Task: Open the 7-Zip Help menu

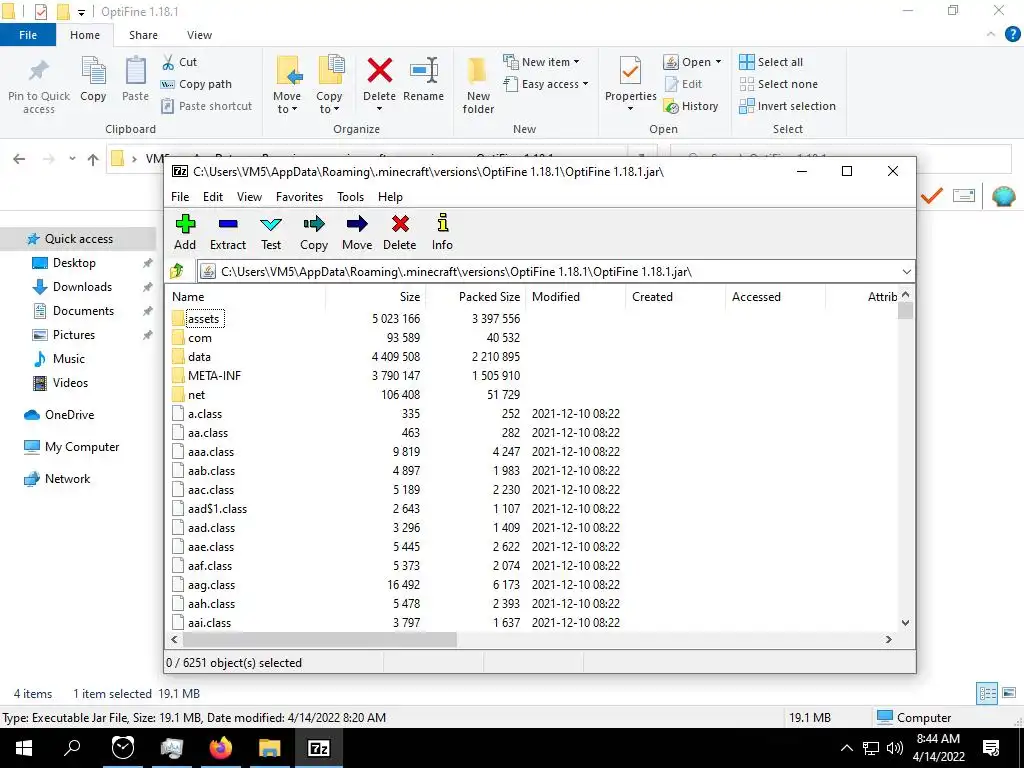Action: coord(391,197)
